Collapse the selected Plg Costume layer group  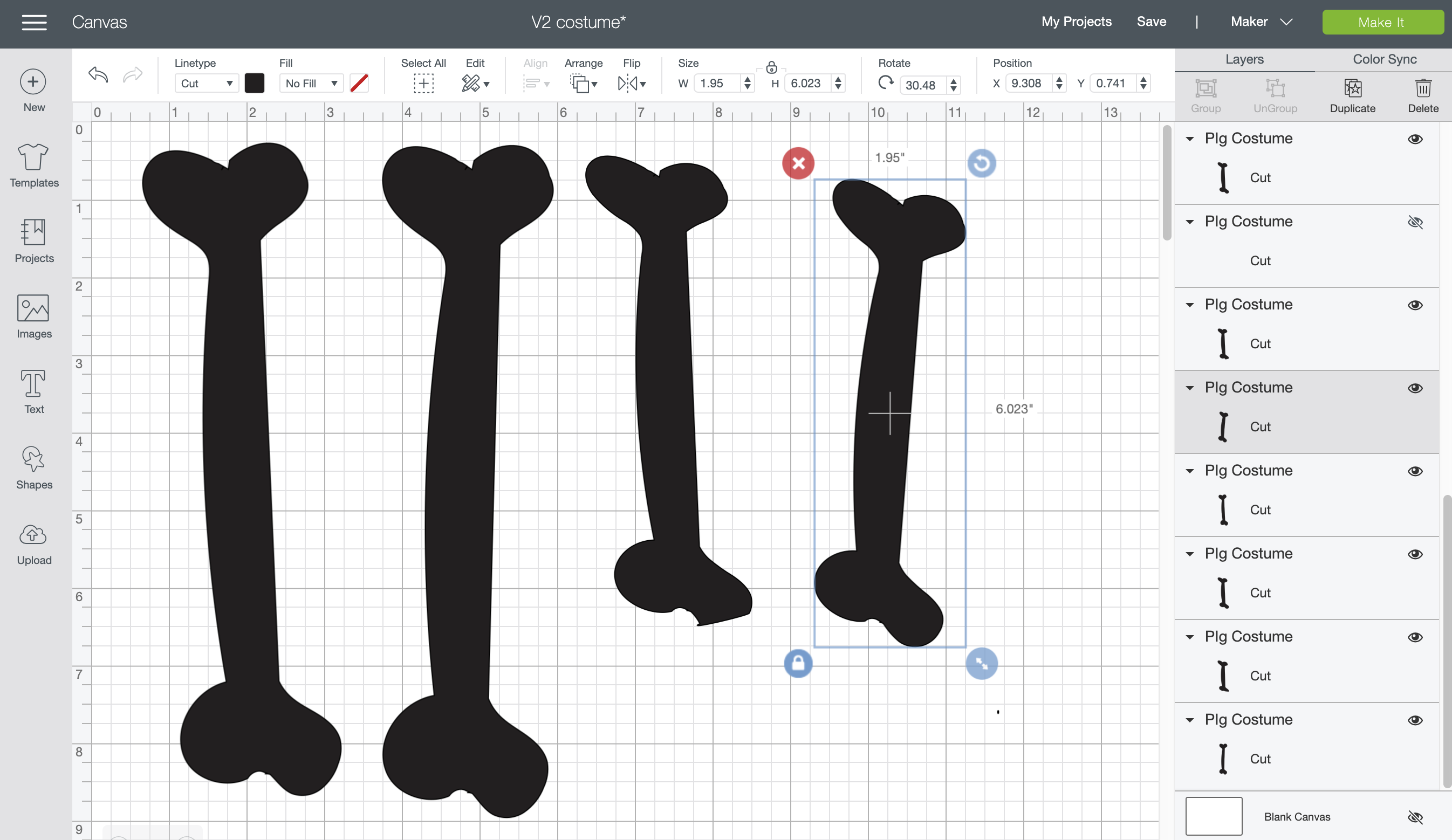pos(1190,388)
